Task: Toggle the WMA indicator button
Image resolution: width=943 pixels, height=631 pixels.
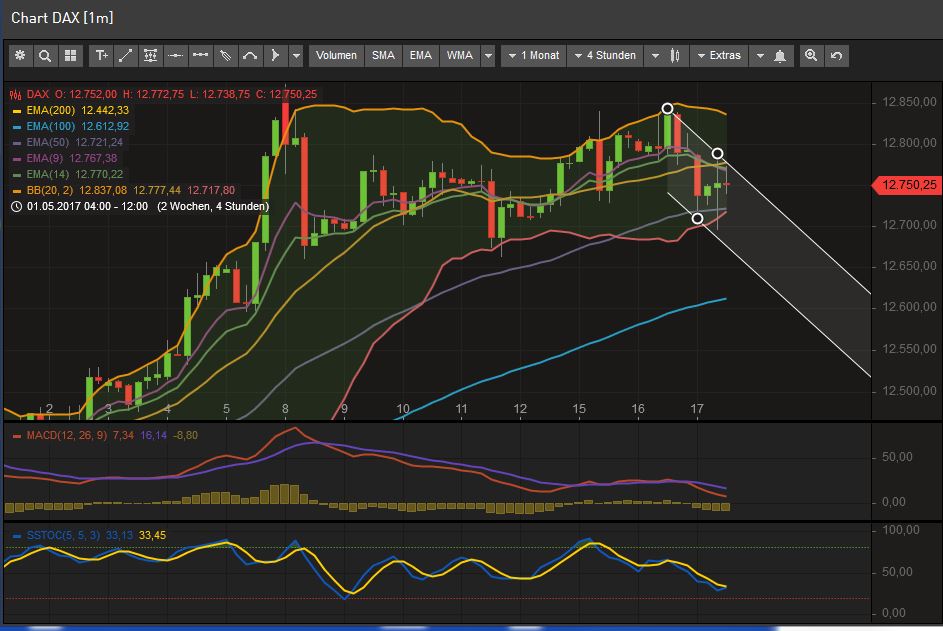Action: [x=459, y=55]
